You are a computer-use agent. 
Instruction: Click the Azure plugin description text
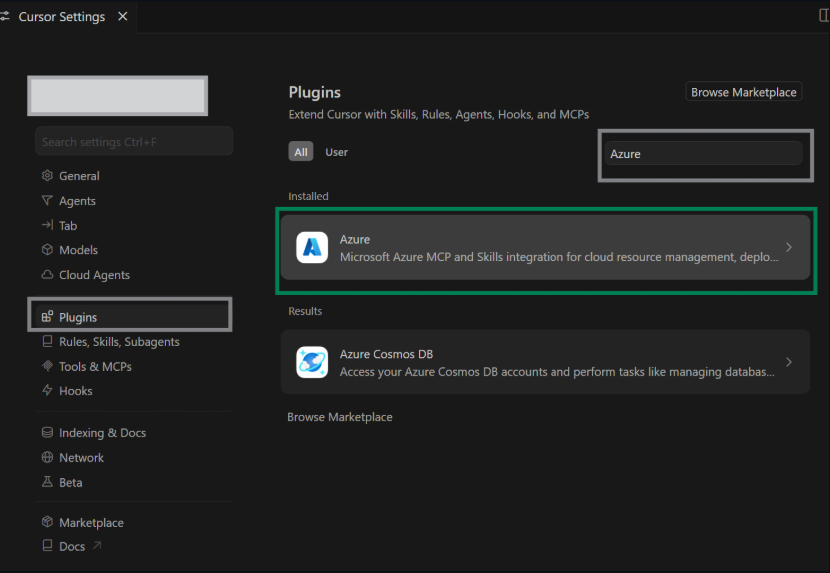click(x=559, y=257)
